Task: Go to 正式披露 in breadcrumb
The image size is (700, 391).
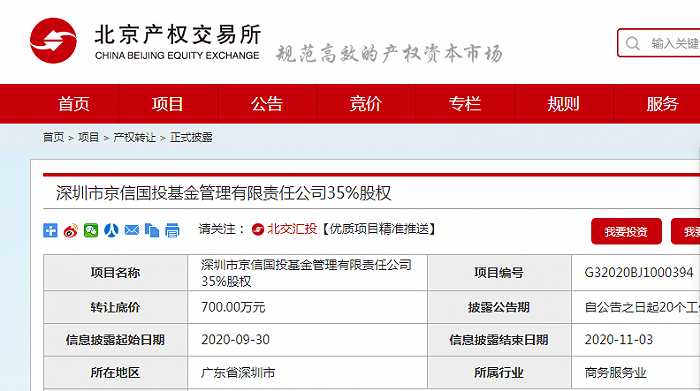Action: click(x=191, y=137)
